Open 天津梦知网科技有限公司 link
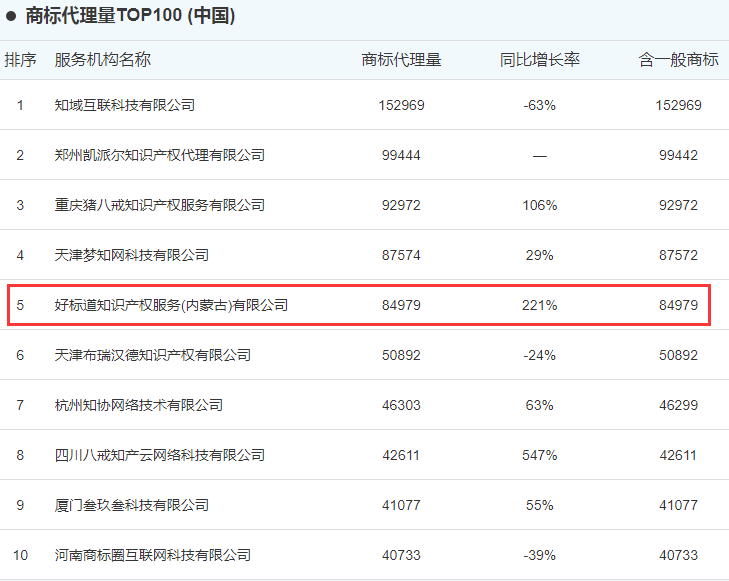This screenshot has height=581, width=729. click(132, 255)
